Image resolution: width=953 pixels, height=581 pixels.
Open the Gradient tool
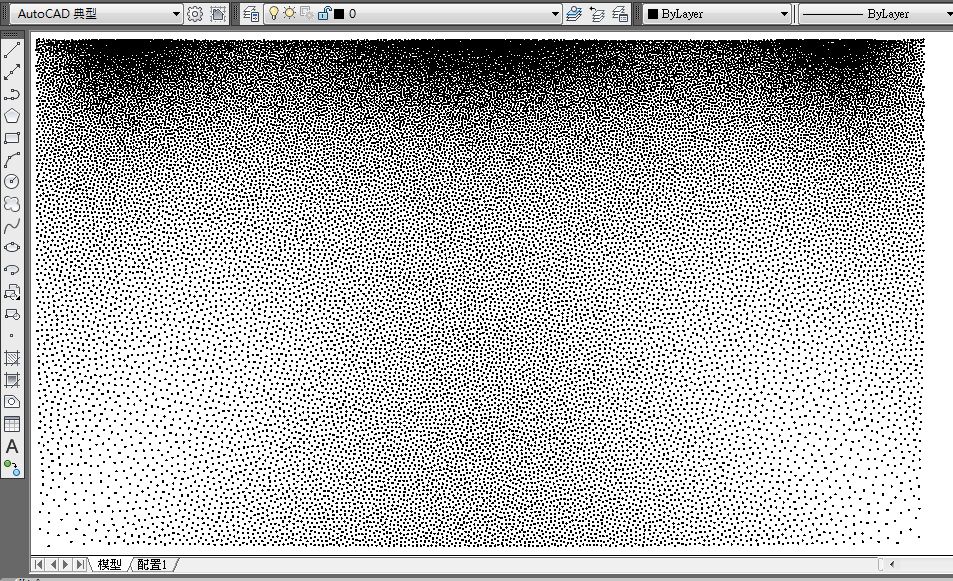pos(12,380)
